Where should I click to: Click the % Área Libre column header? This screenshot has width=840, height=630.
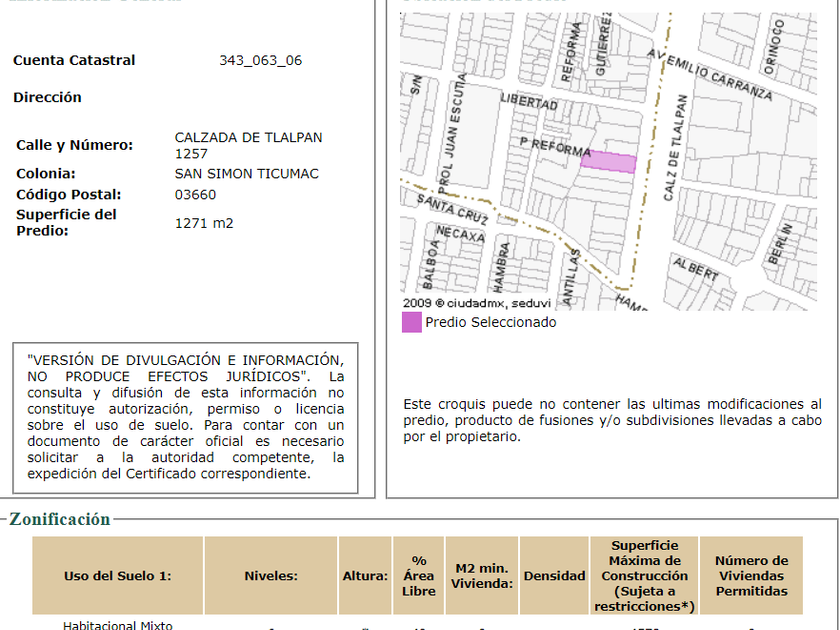tap(419, 576)
